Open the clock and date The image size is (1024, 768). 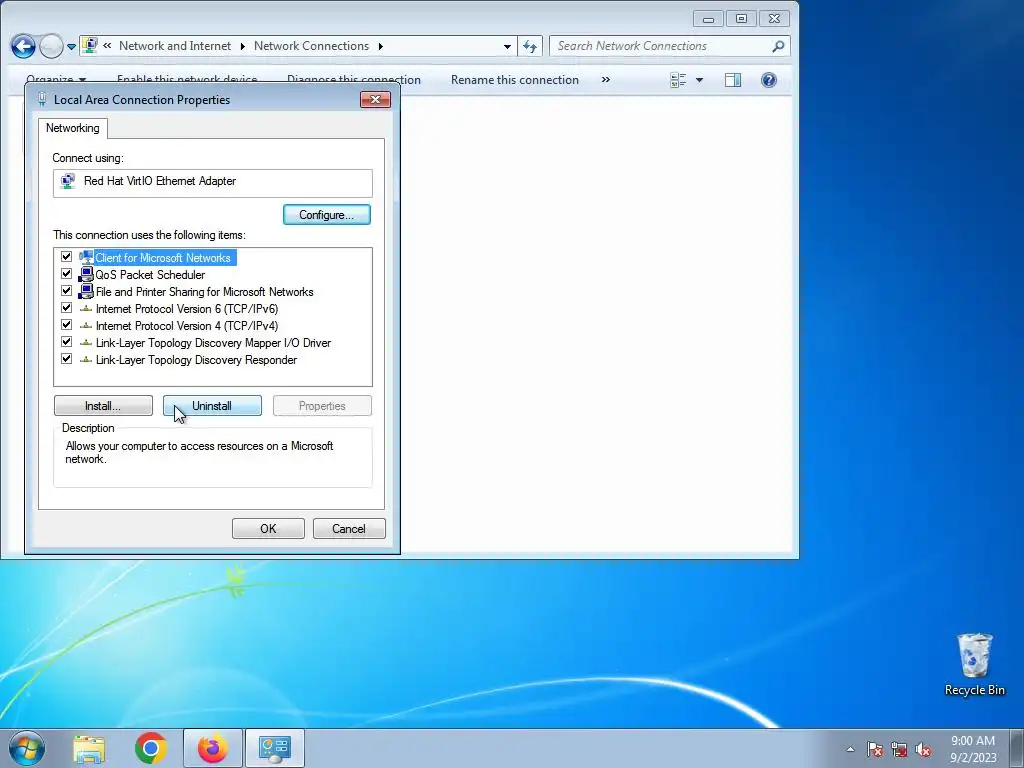[973, 748]
